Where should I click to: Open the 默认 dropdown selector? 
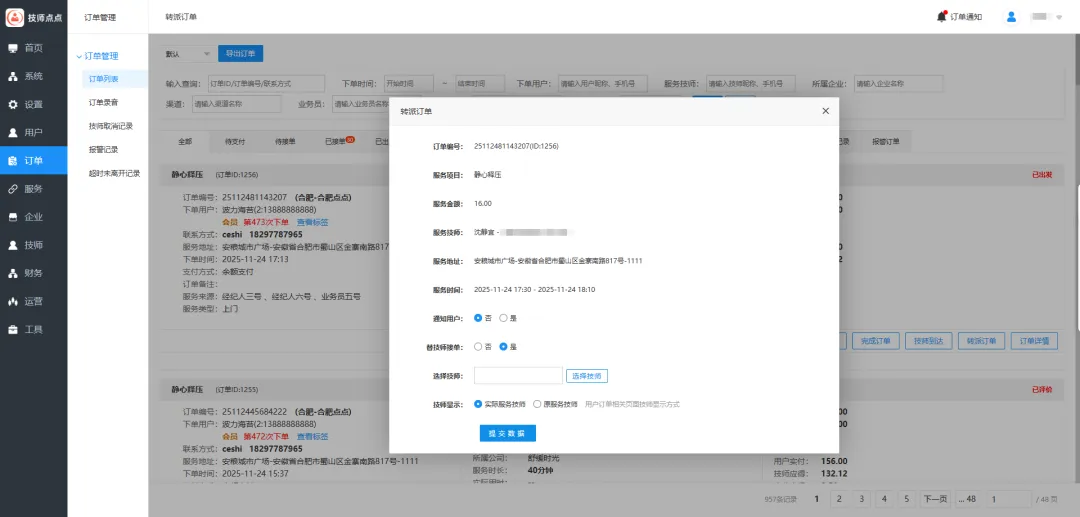(x=189, y=54)
